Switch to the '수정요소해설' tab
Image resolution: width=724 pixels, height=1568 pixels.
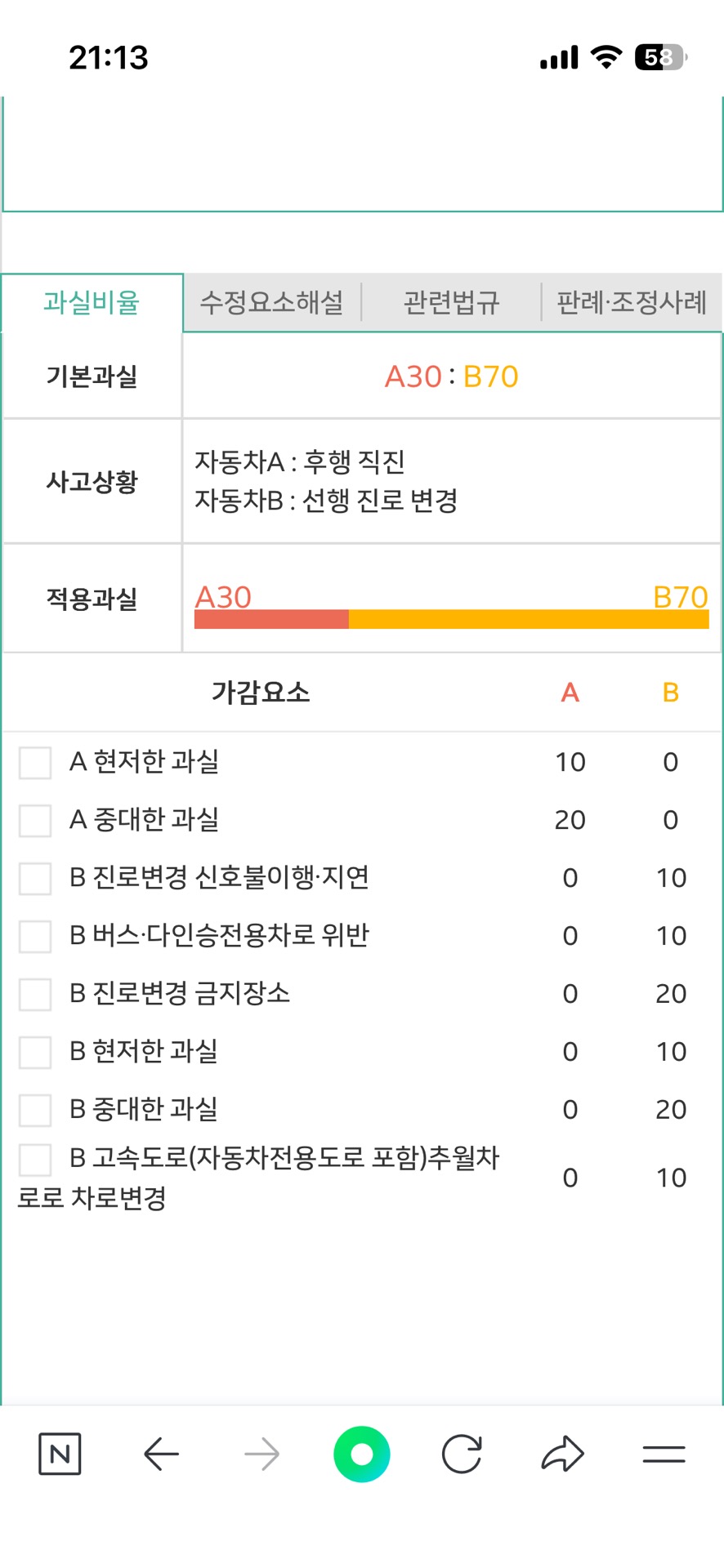pos(271,303)
